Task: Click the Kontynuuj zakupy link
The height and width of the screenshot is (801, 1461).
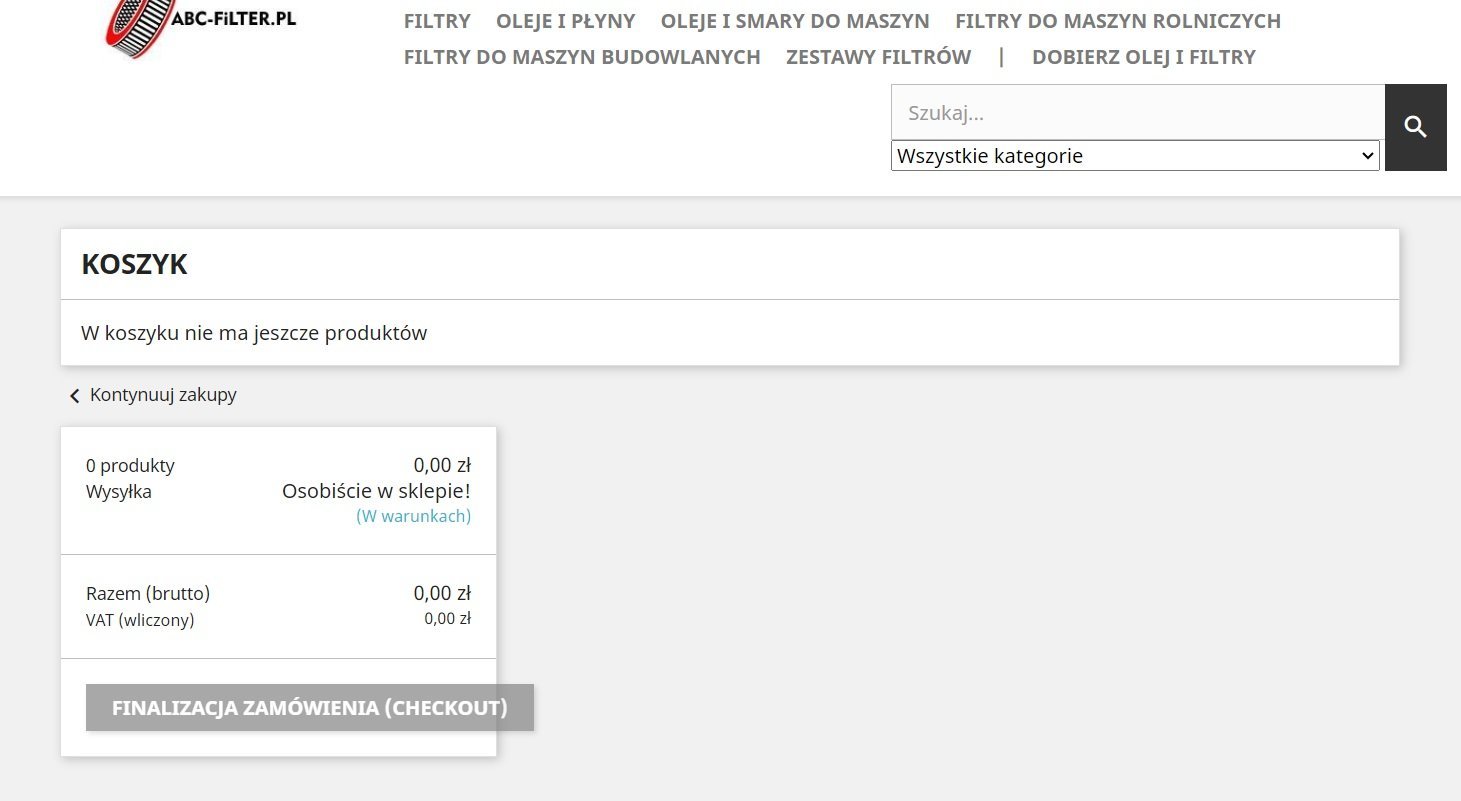Action: [163, 395]
